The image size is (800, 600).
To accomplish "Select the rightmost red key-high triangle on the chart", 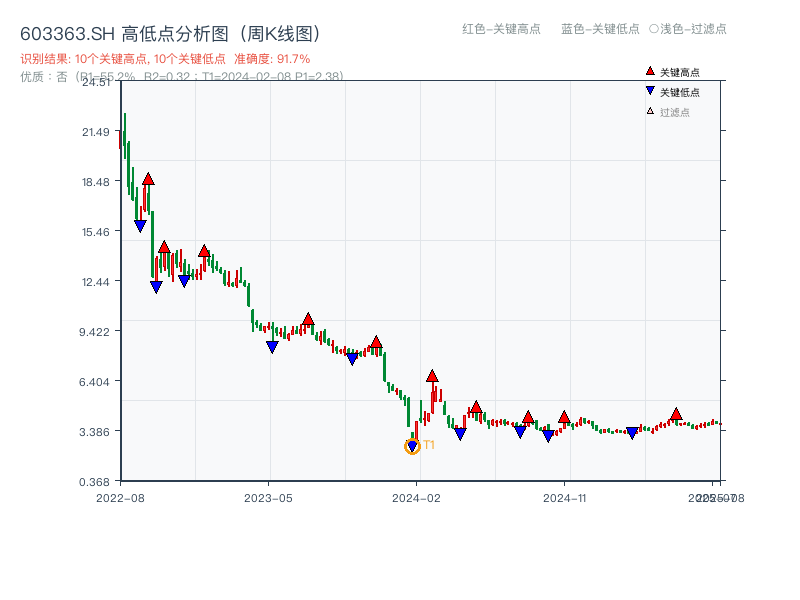I will pos(677,412).
